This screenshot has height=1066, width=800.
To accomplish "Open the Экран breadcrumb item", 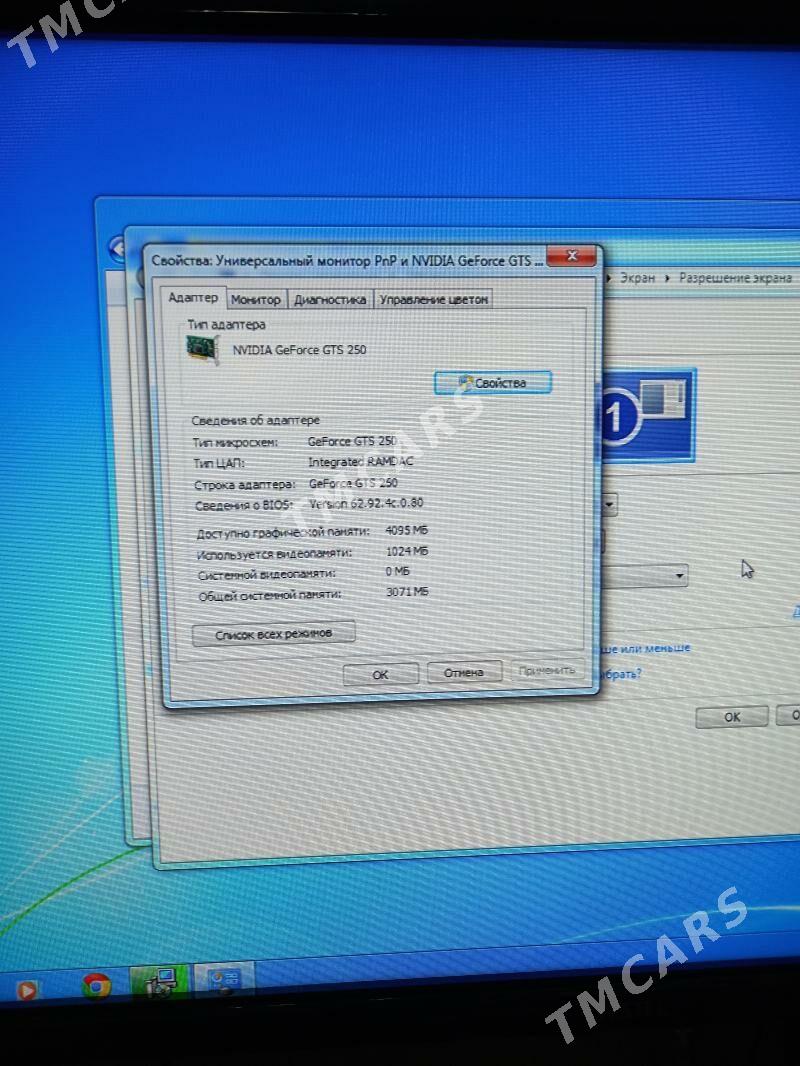I will click(638, 277).
